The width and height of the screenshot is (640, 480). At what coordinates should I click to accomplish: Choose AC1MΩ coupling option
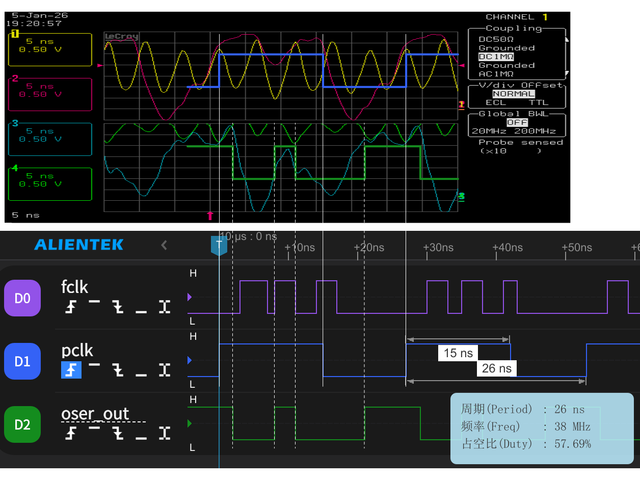point(500,74)
